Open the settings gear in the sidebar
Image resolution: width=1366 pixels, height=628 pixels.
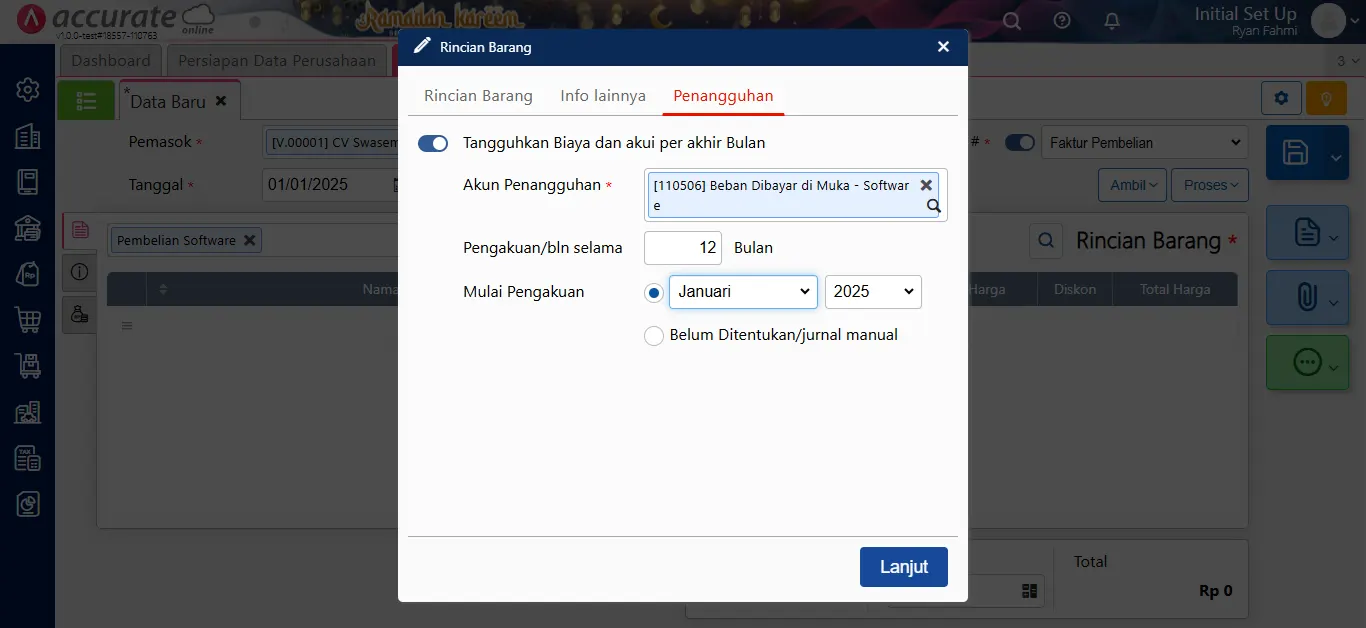point(27,89)
